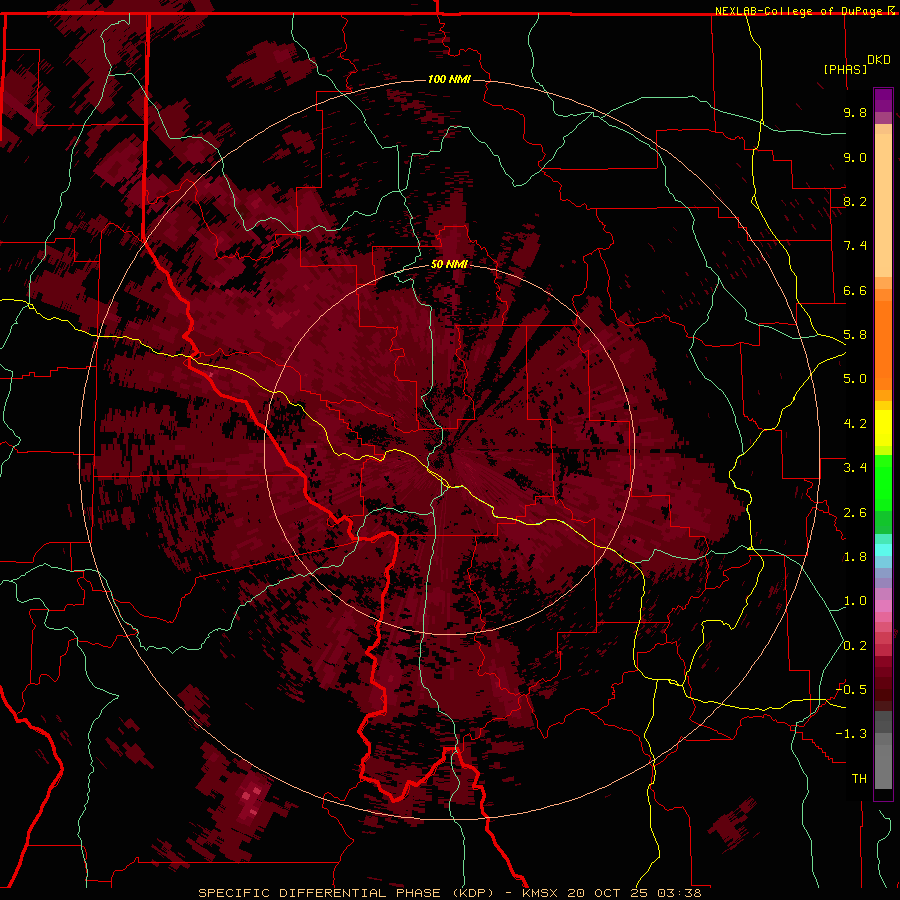Screen dimensions: 900x900
Task: Select the 1.0 legend value
Action: (855, 601)
